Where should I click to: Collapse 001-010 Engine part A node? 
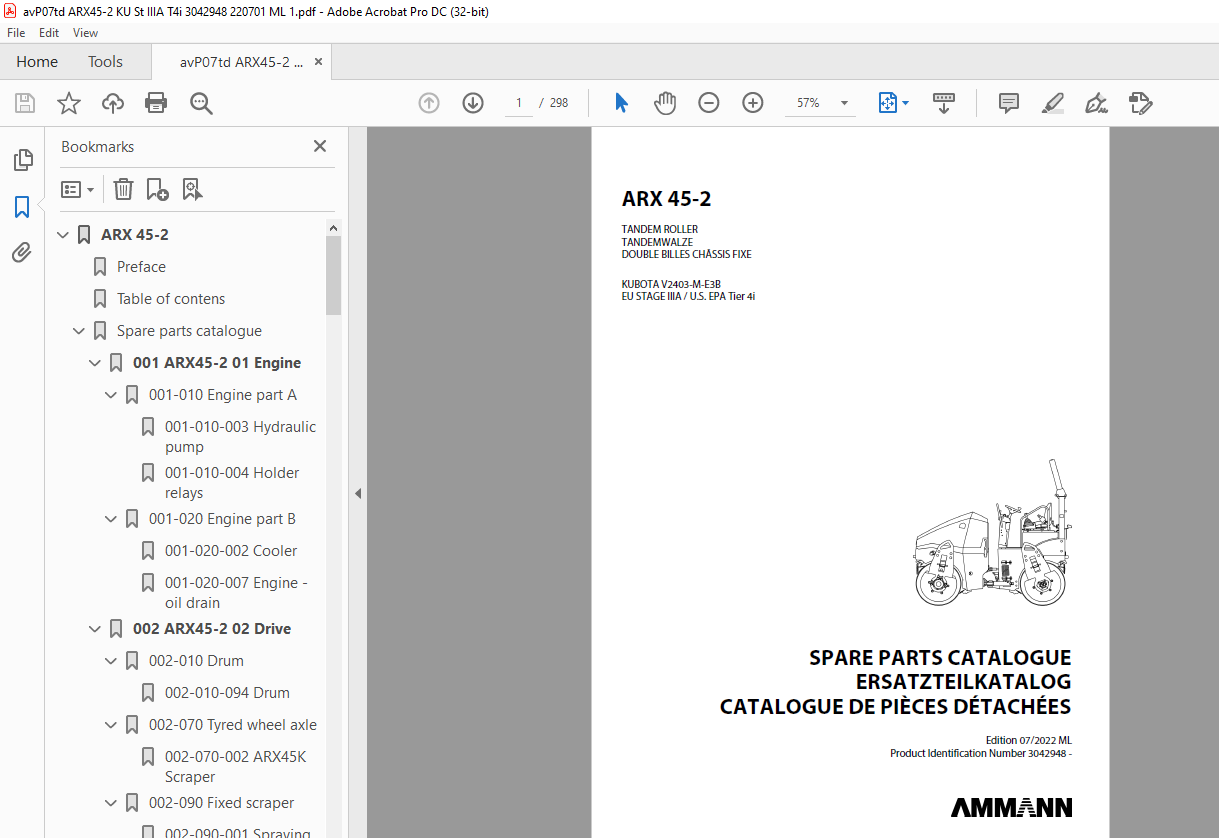[x=111, y=395]
